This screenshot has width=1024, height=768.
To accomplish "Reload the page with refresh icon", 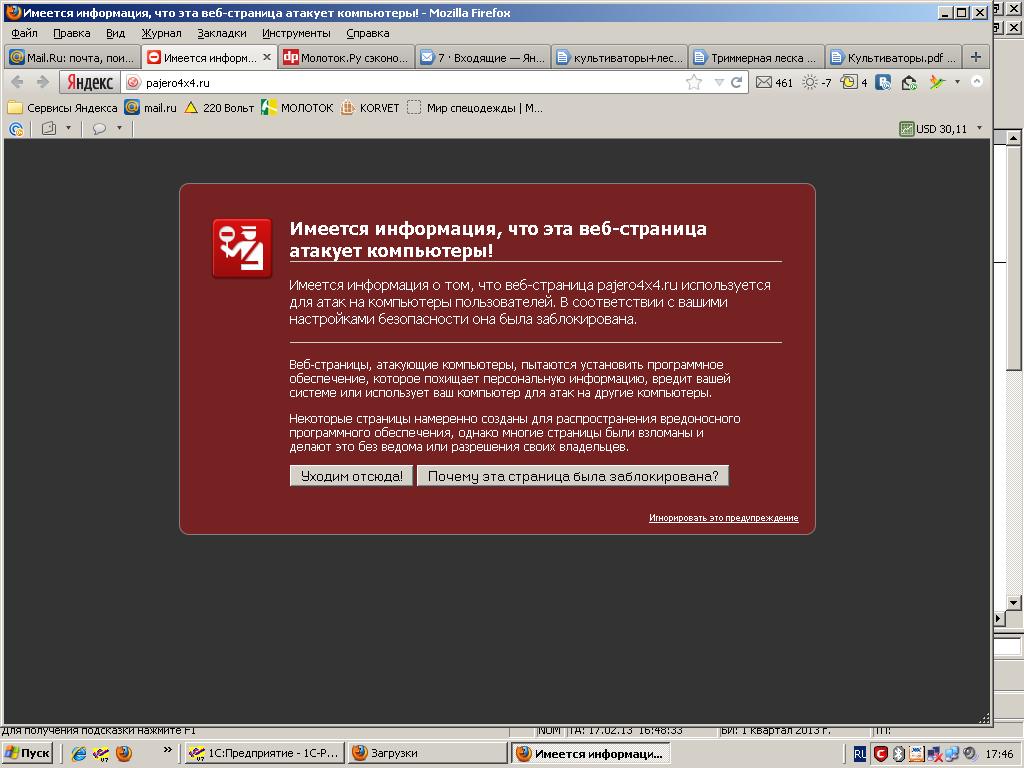I will pyautogui.click(x=737, y=82).
